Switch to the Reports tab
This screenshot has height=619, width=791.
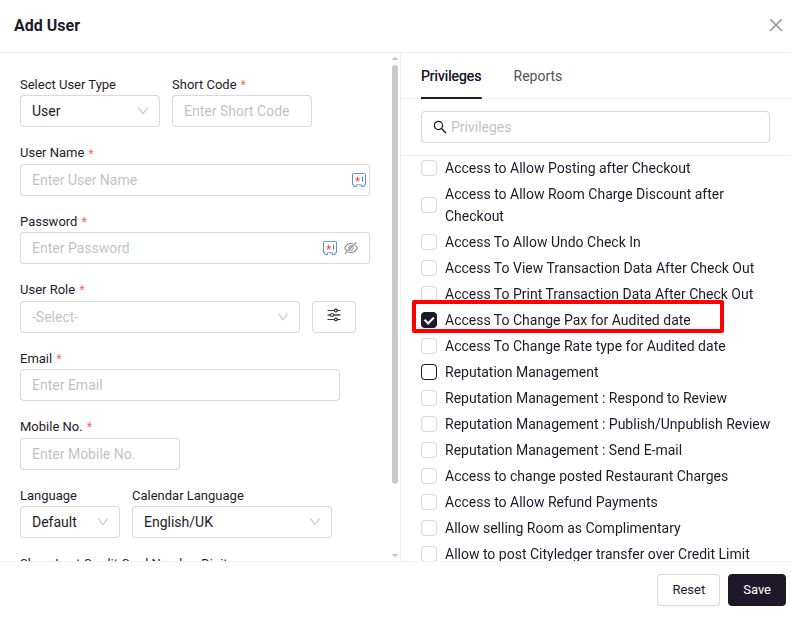538,76
